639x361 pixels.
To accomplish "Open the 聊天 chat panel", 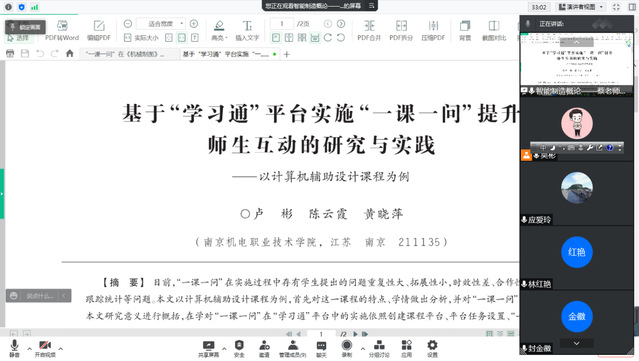I will (322, 349).
